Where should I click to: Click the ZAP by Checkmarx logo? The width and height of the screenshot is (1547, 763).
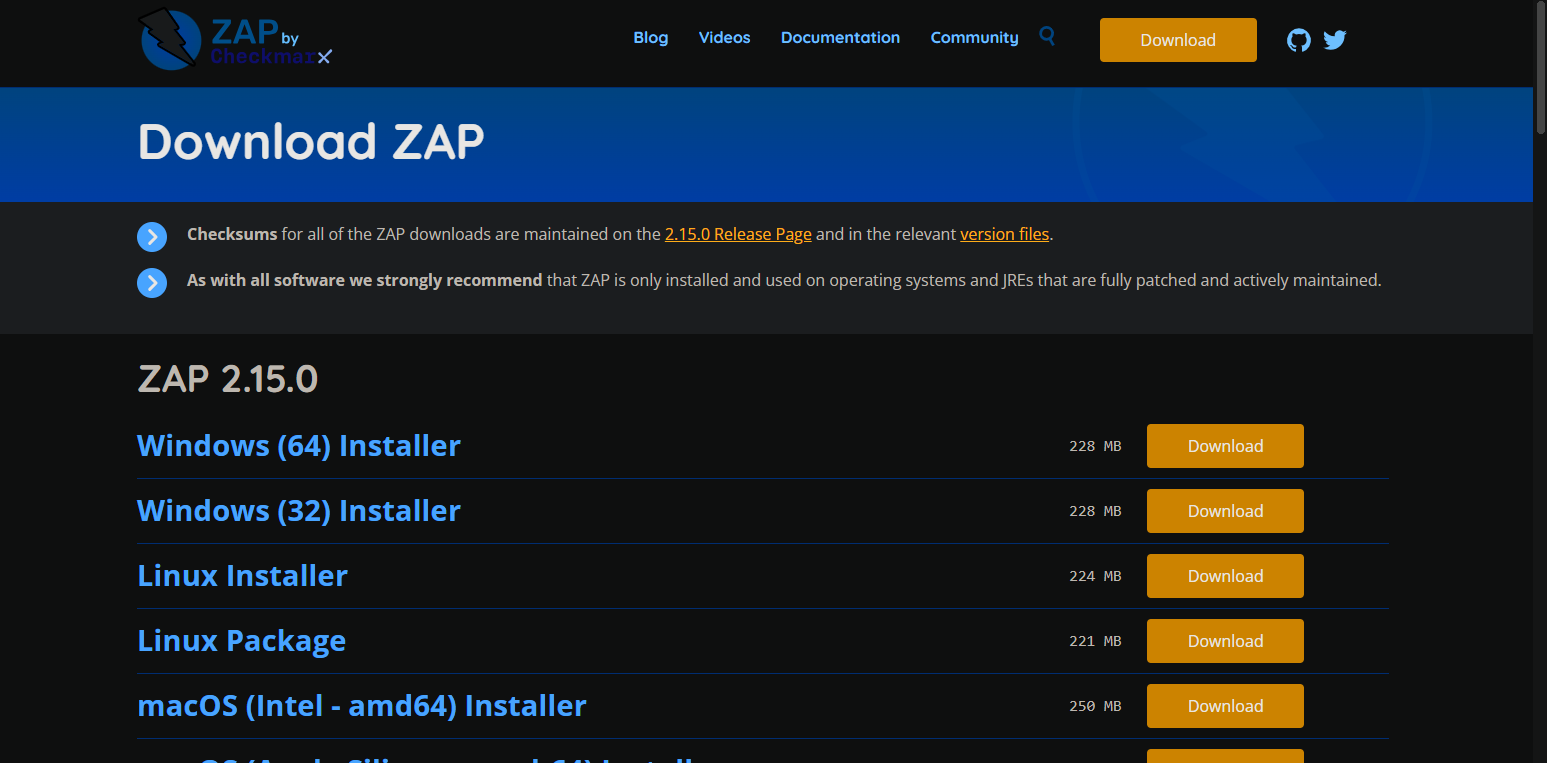click(235, 39)
